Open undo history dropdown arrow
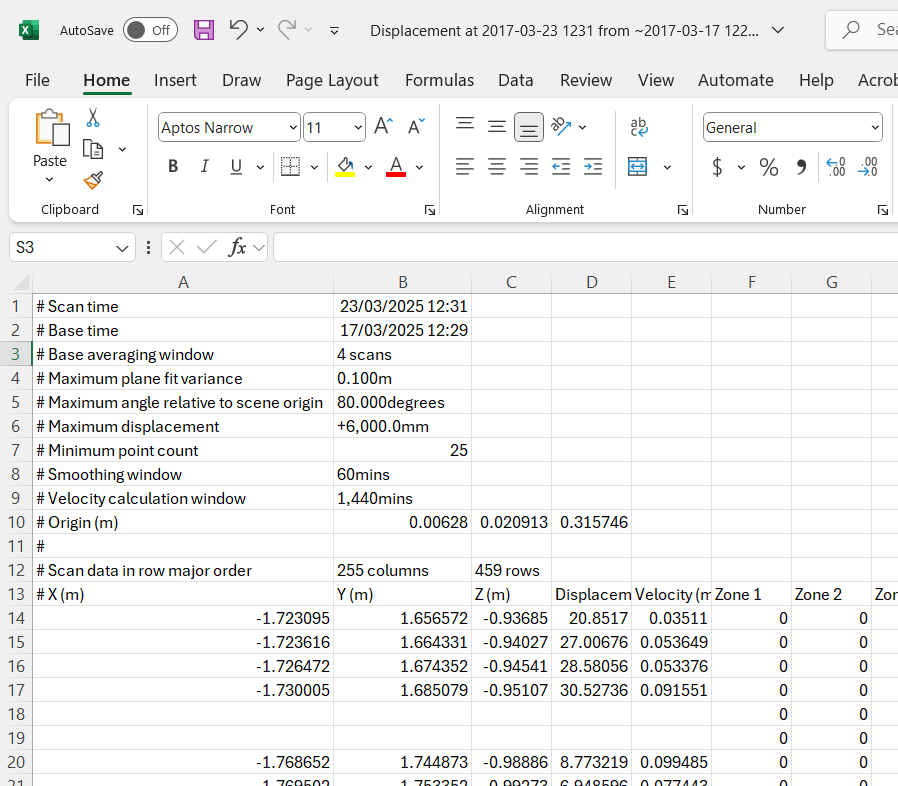 point(260,29)
